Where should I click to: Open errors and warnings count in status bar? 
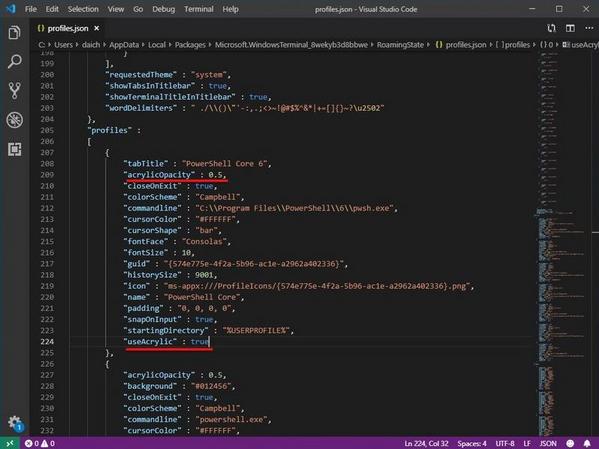[40, 443]
